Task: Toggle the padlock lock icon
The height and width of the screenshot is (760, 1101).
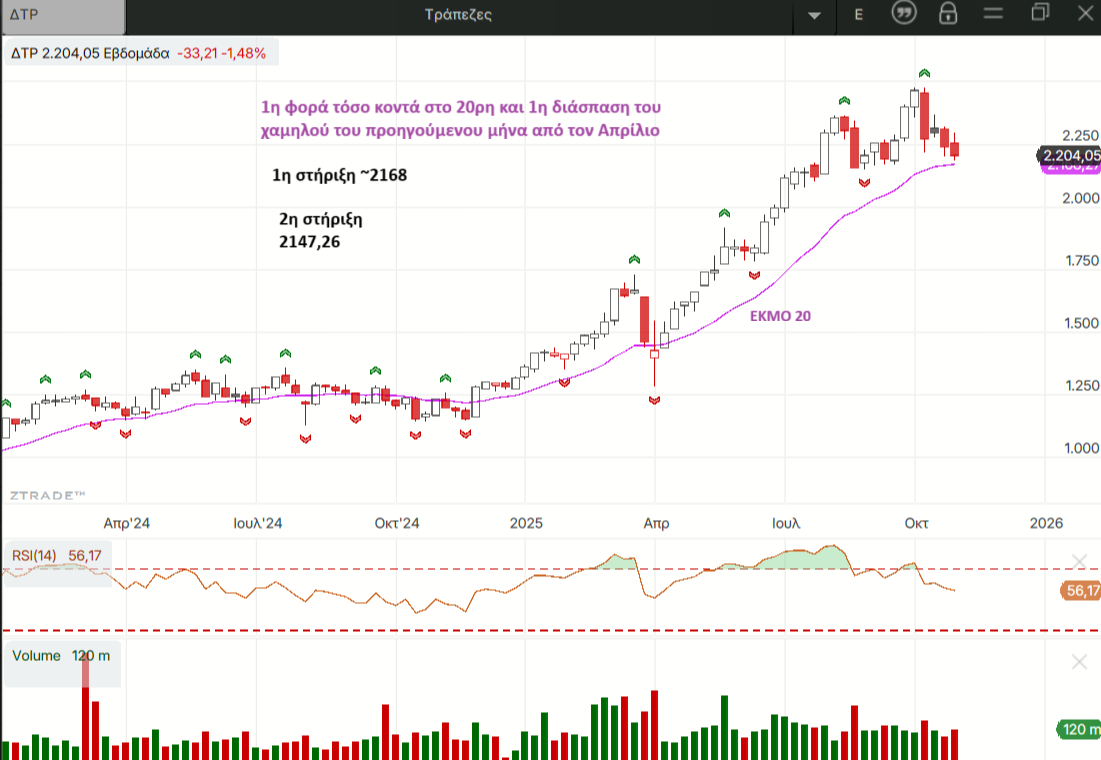Action: tap(948, 14)
